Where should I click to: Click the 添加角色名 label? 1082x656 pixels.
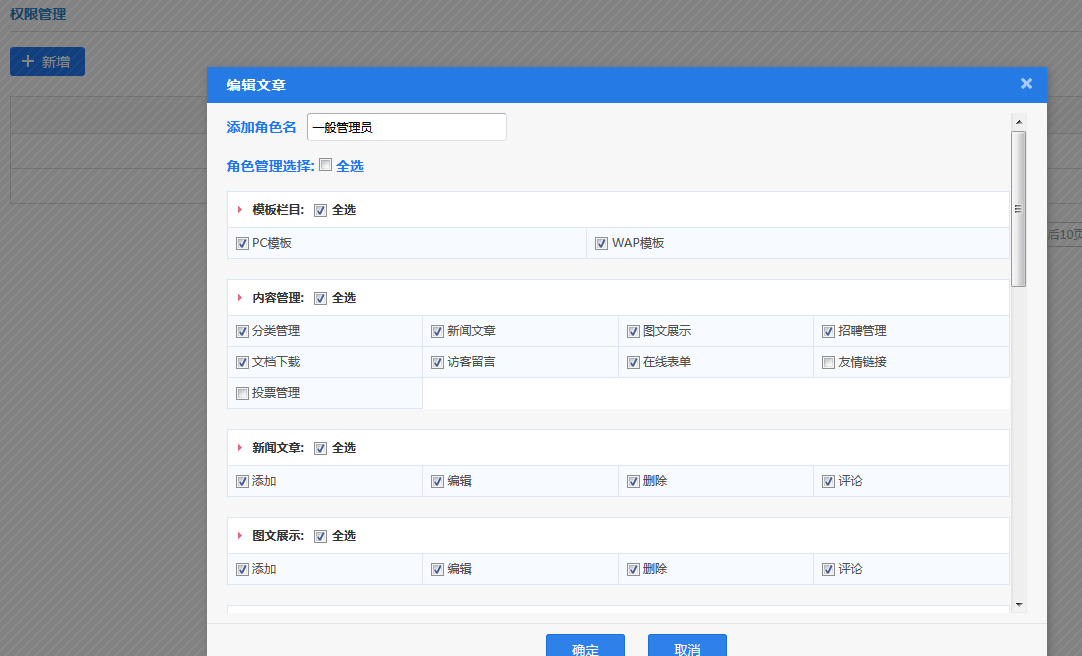pyautogui.click(x=261, y=128)
